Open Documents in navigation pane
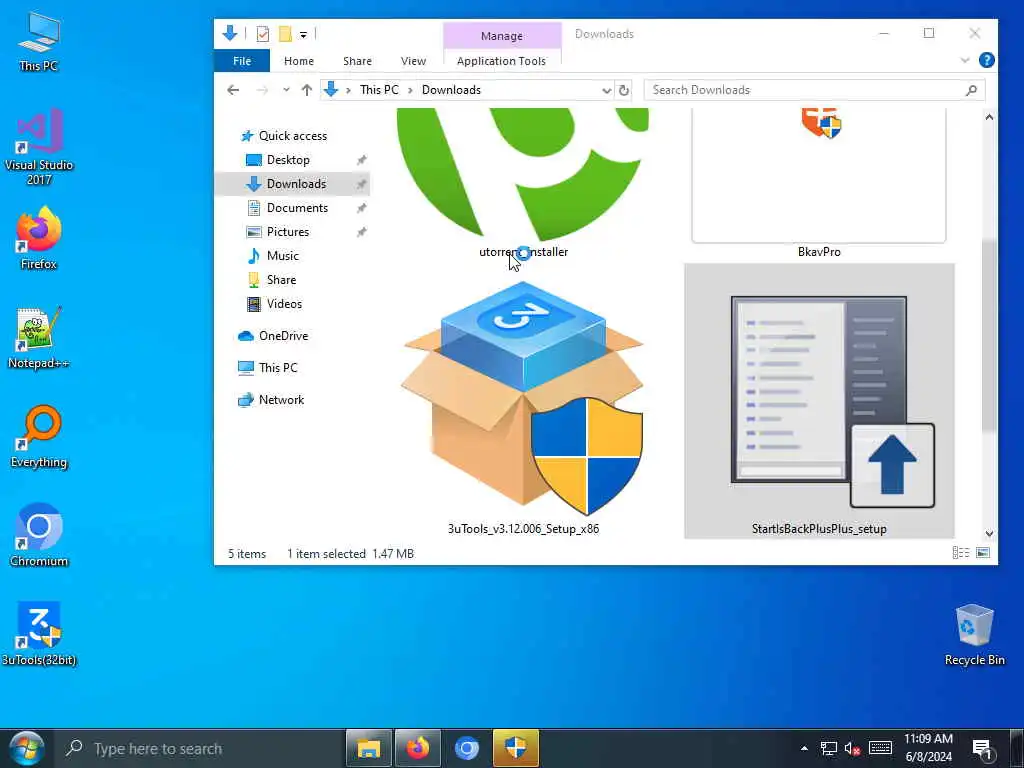The image size is (1024, 768). click(x=297, y=208)
